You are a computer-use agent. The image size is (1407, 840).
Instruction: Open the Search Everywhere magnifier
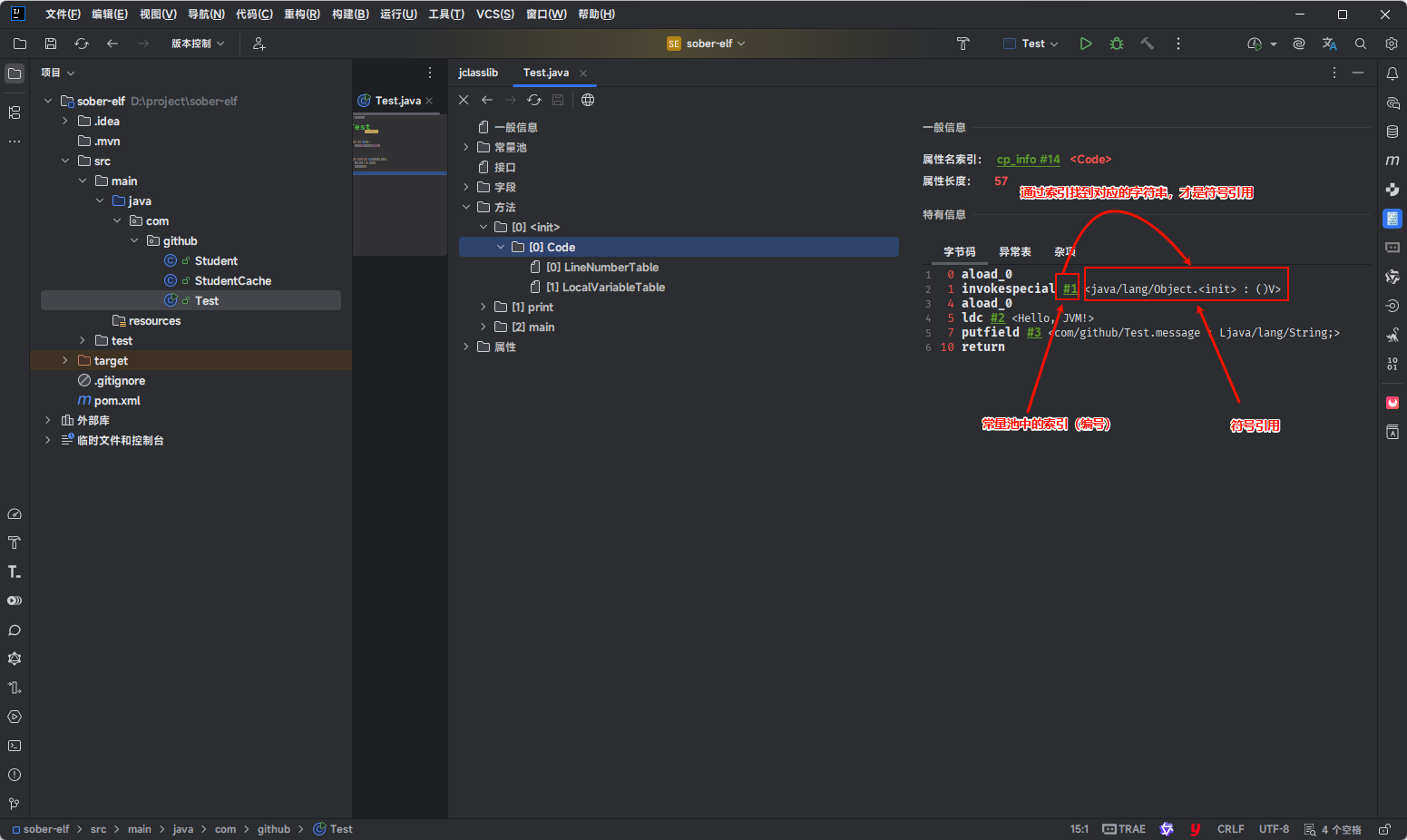[x=1361, y=44]
